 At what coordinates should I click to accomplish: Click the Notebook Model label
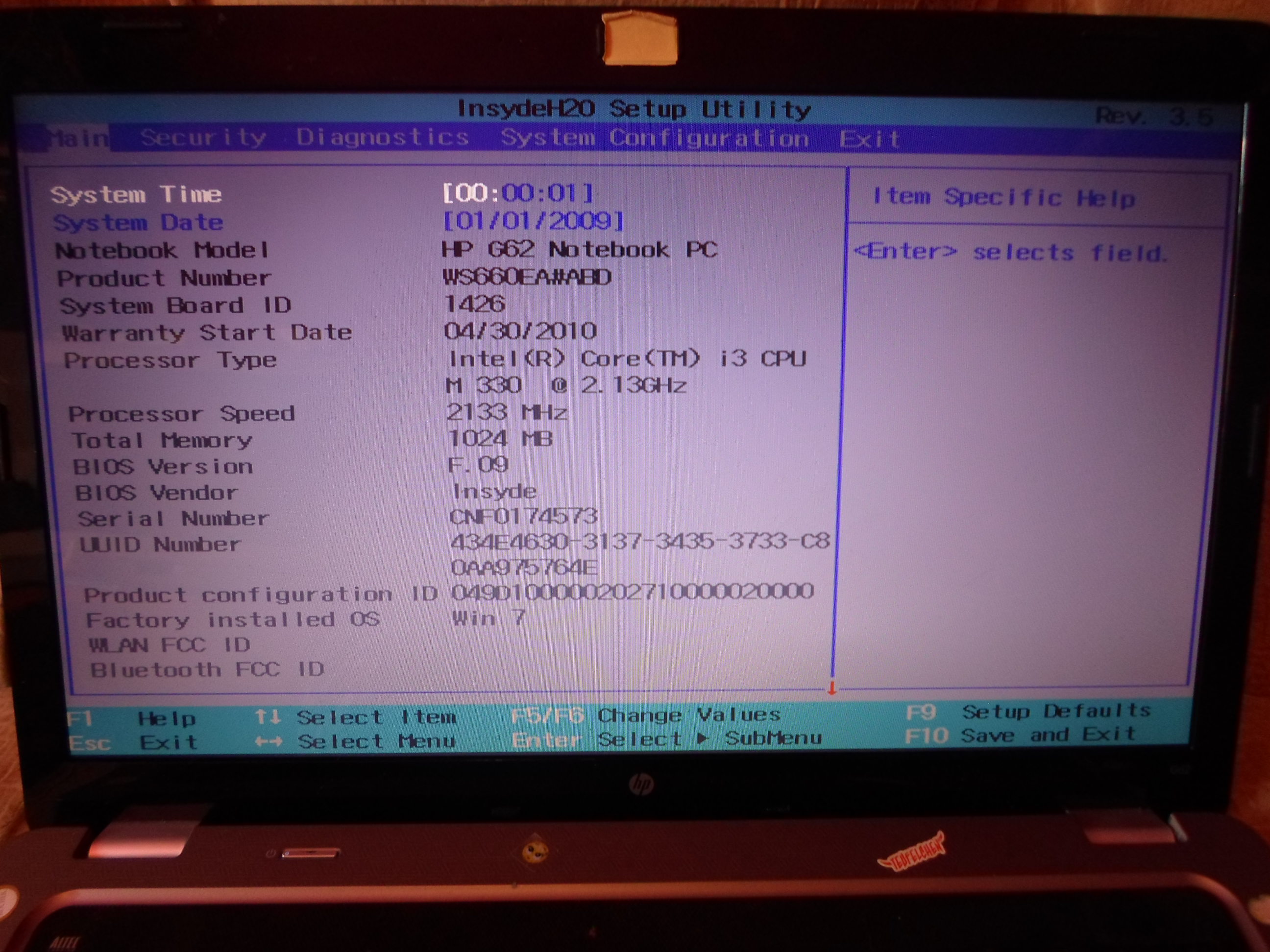[162, 250]
